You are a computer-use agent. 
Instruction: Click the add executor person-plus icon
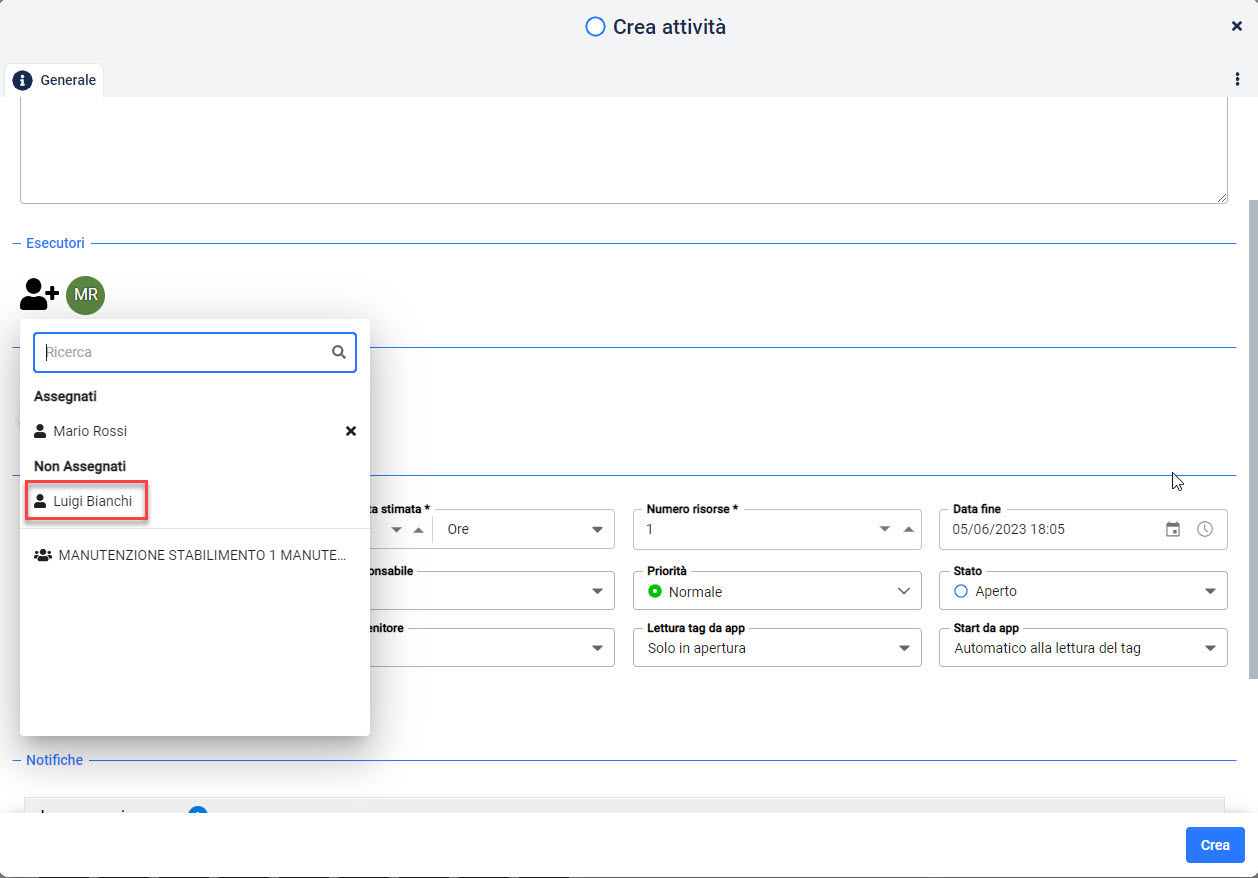point(39,295)
